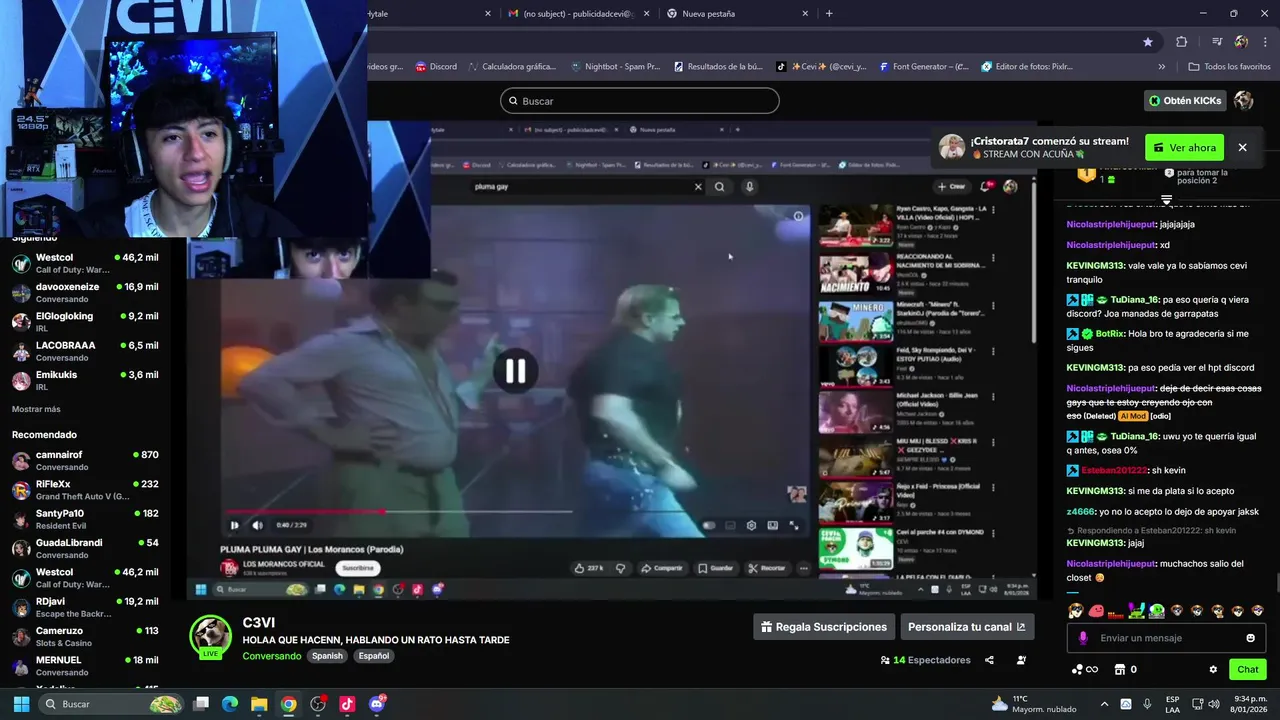Open the Kick user avatar menu
Viewport: 1280px width, 720px height.
click(1243, 100)
